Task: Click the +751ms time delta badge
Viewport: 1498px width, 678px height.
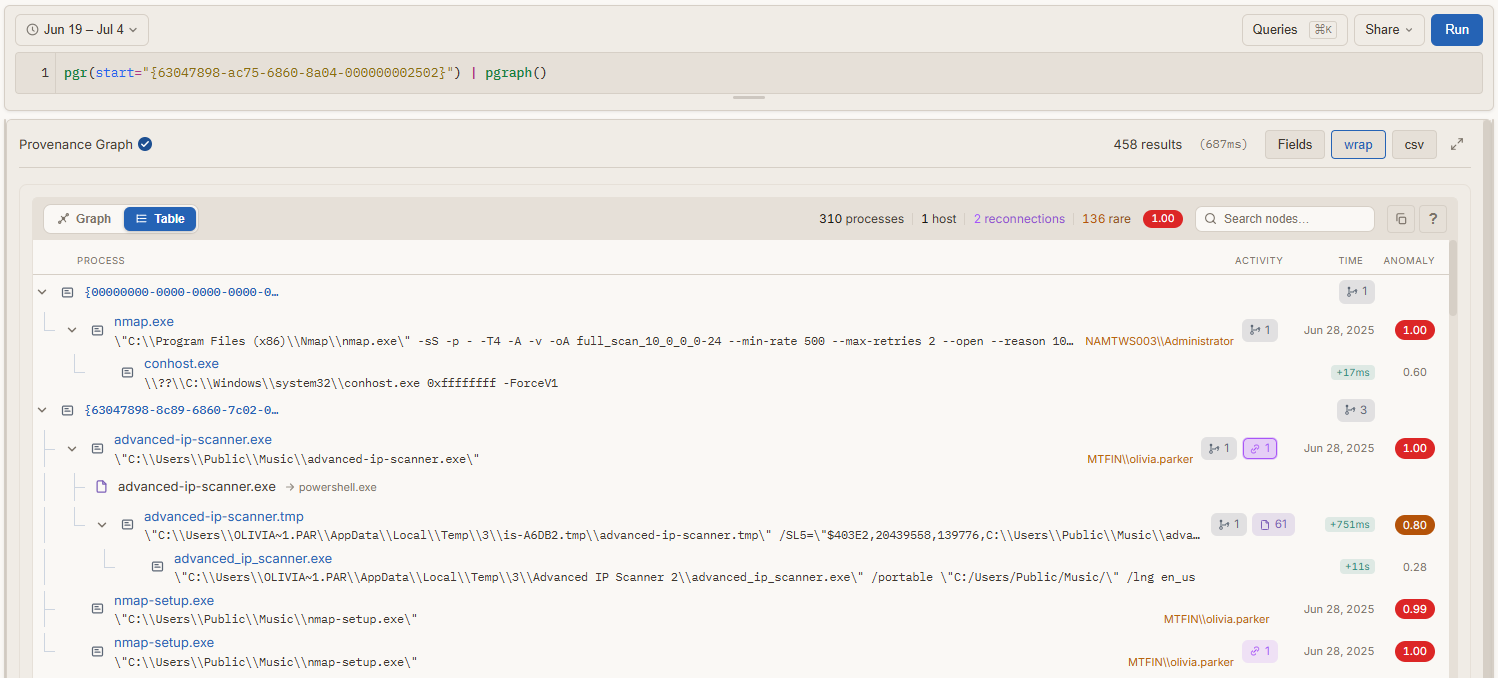Action: coord(1350,524)
